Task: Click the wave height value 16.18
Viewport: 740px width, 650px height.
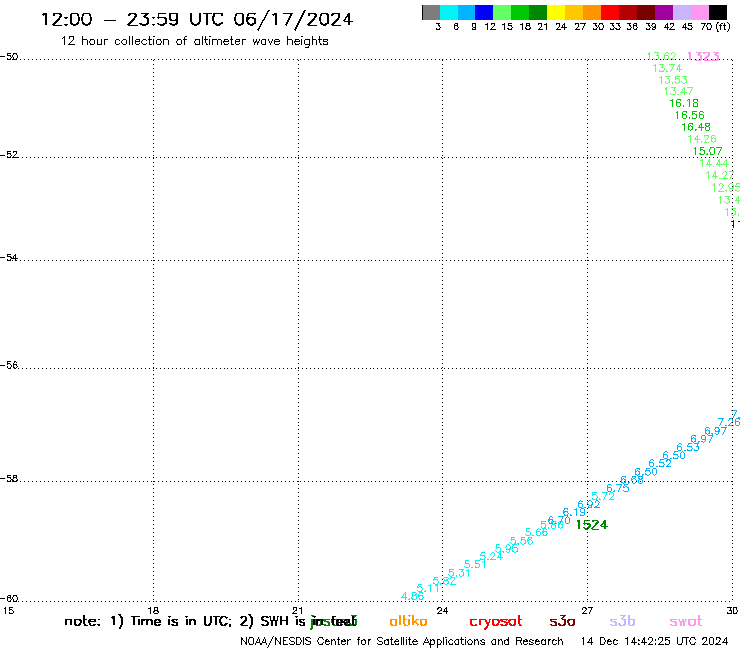Action: (x=684, y=103)
